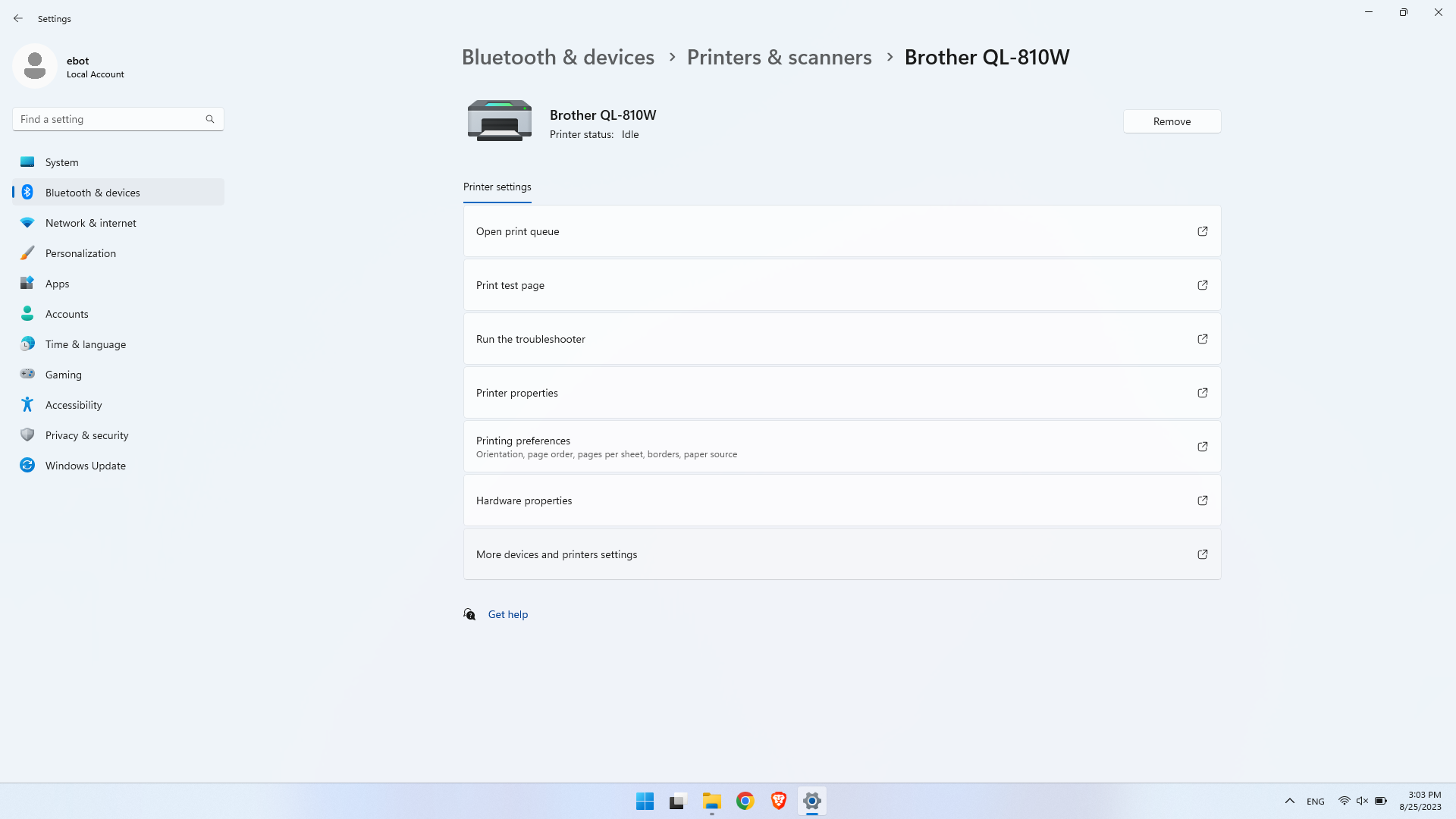This screenshot has height=819, width=1456.
Task: Click the Privacy & security shield icon
Action: click(27, 435)
